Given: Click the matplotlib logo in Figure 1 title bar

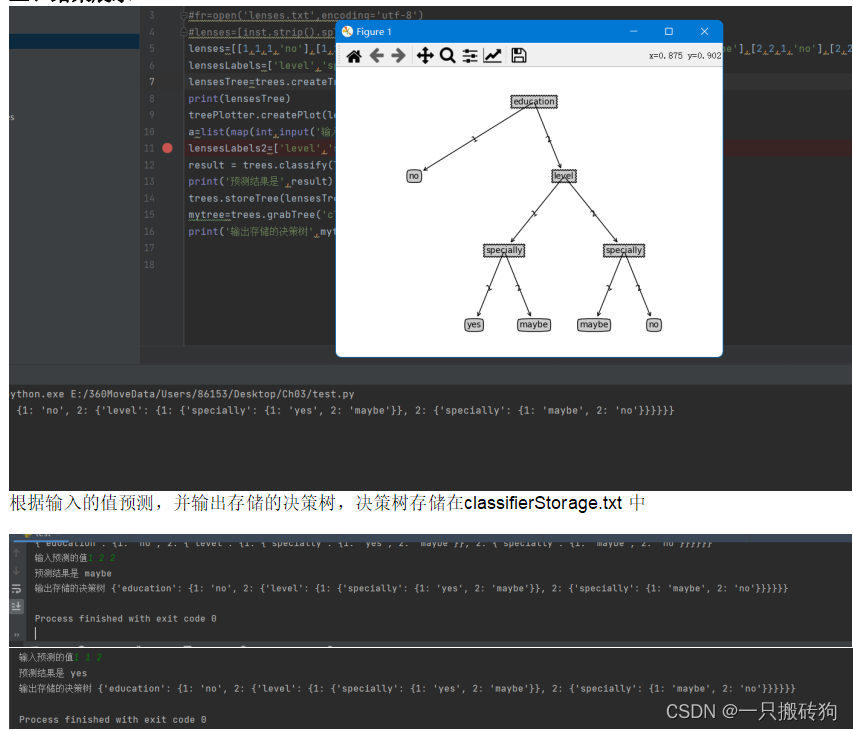Looking at the screenshot, I should (347, 32).
